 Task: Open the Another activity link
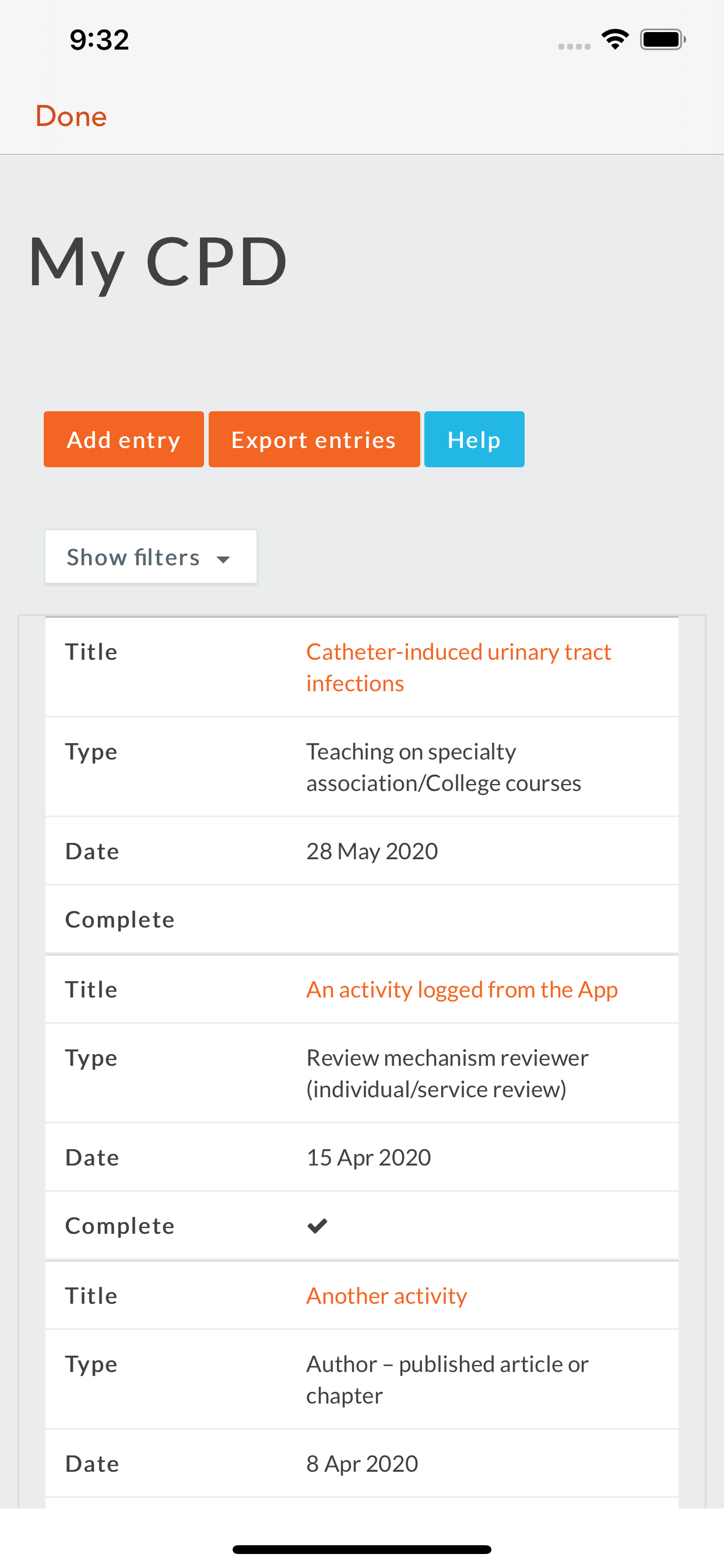[386, 1296]
